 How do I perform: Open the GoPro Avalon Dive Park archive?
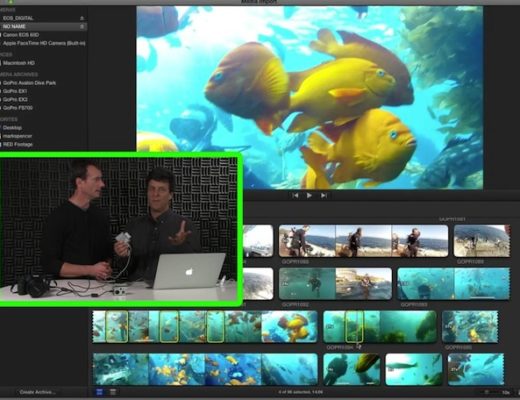coord(29,83)
